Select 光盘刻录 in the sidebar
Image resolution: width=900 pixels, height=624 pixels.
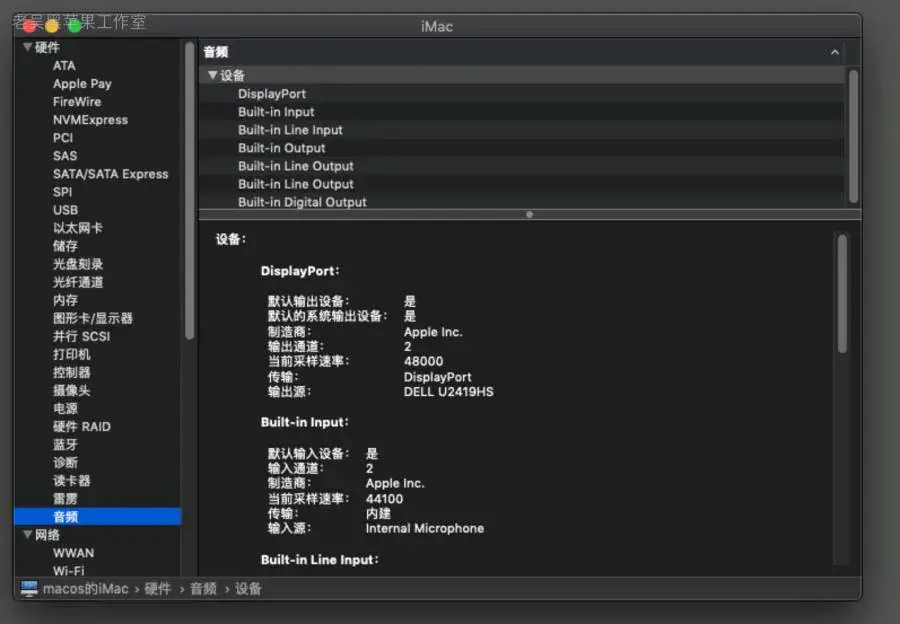pos(78,264)
